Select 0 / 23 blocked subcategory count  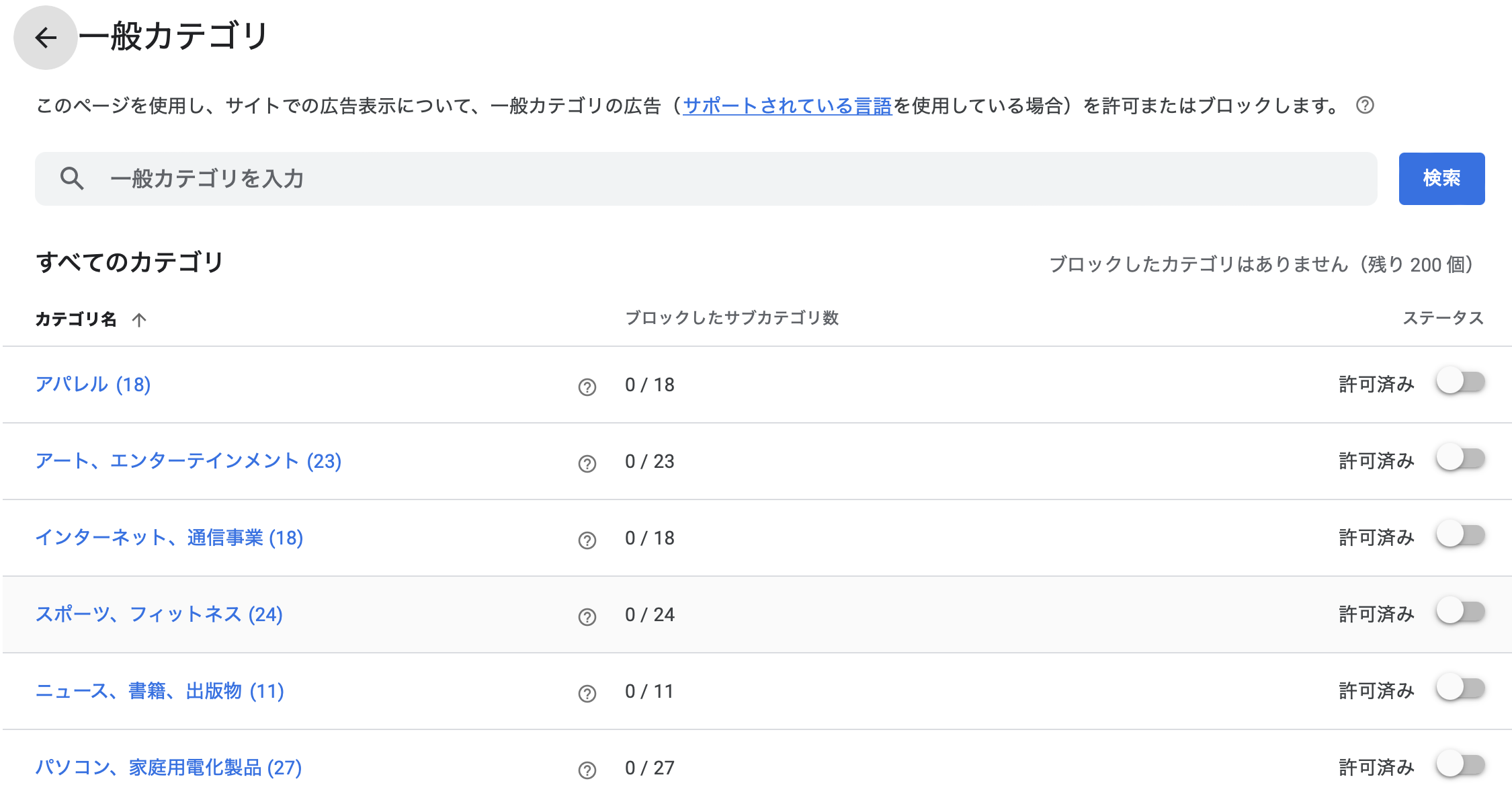650,462
